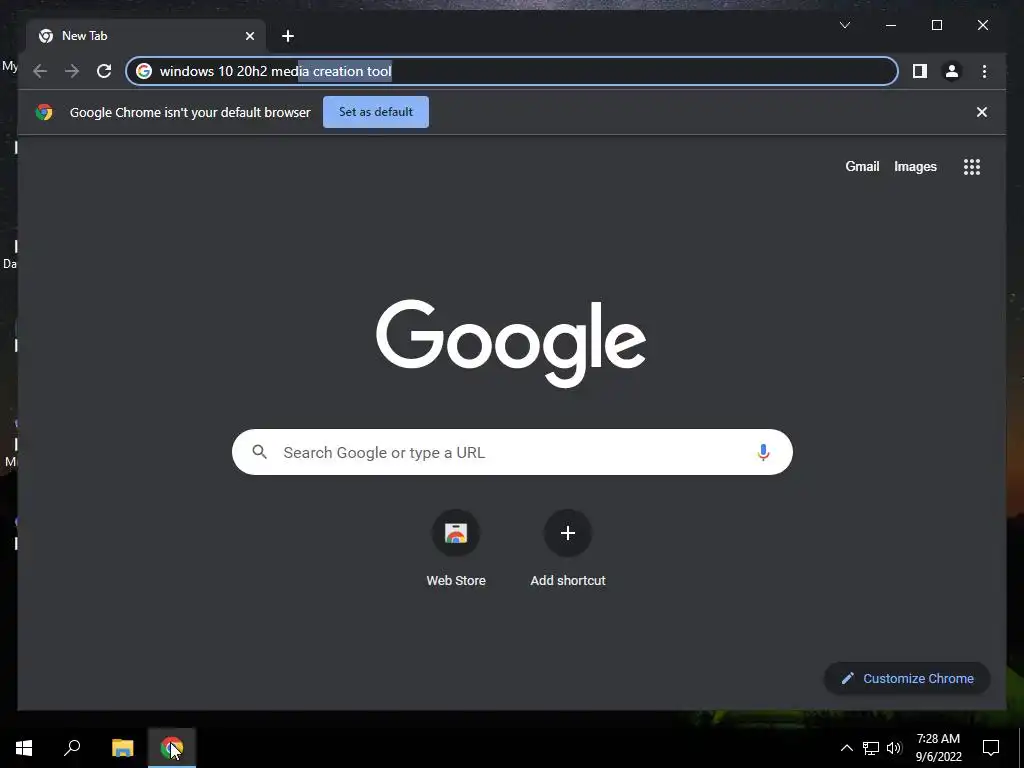Click Customize Chrome button
Viewport: 1024px width, 768px height.
(x=907, y=679)
